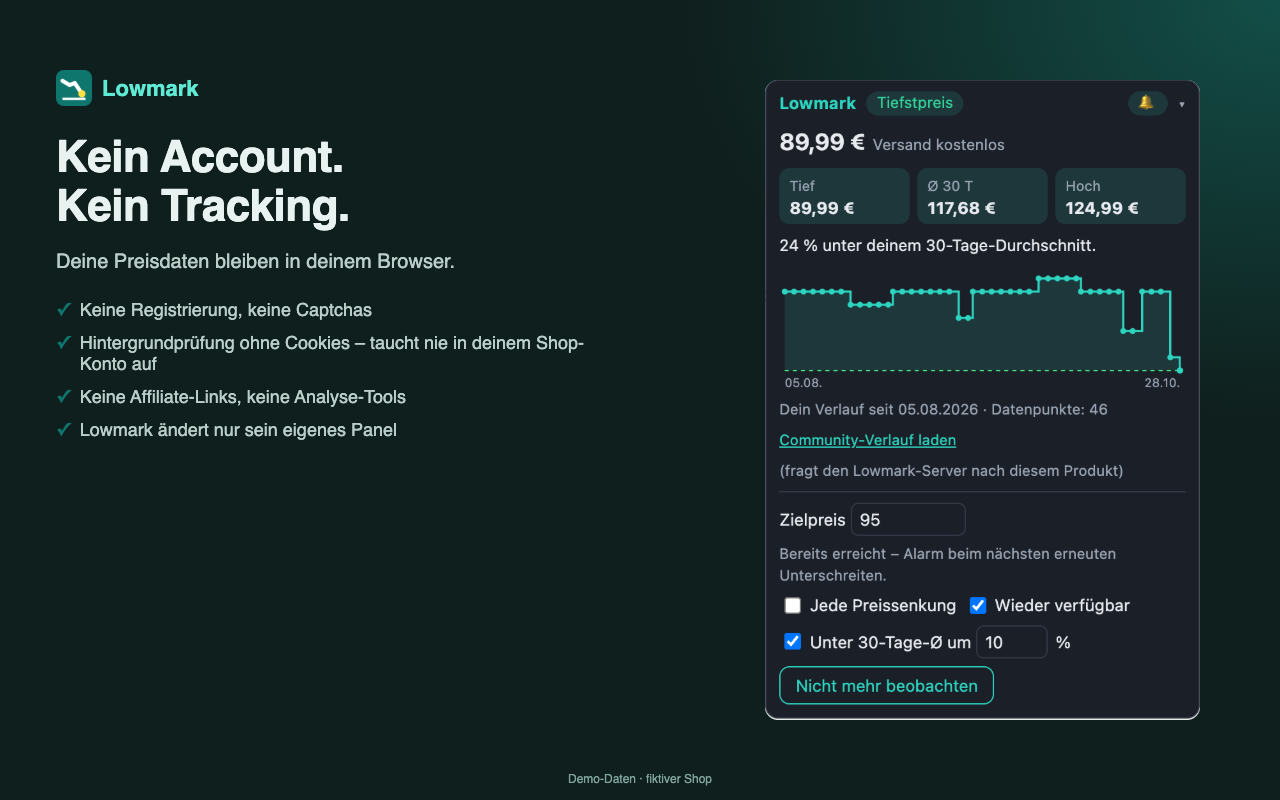1280x800 pixels.
Task: Click the Lowmark title in the panel
Action: [818, 103]
